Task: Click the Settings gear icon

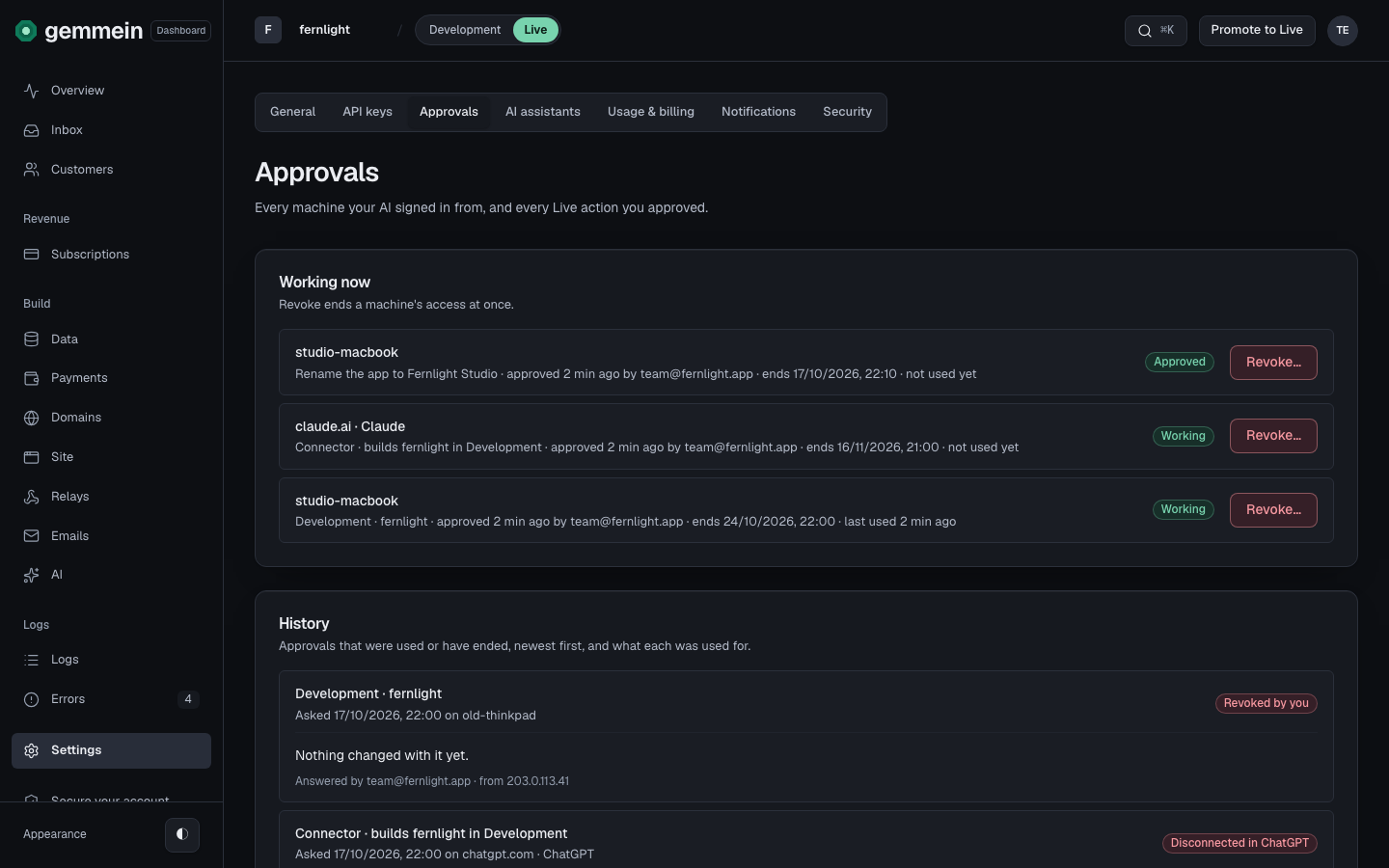Action: coord(32,750)
